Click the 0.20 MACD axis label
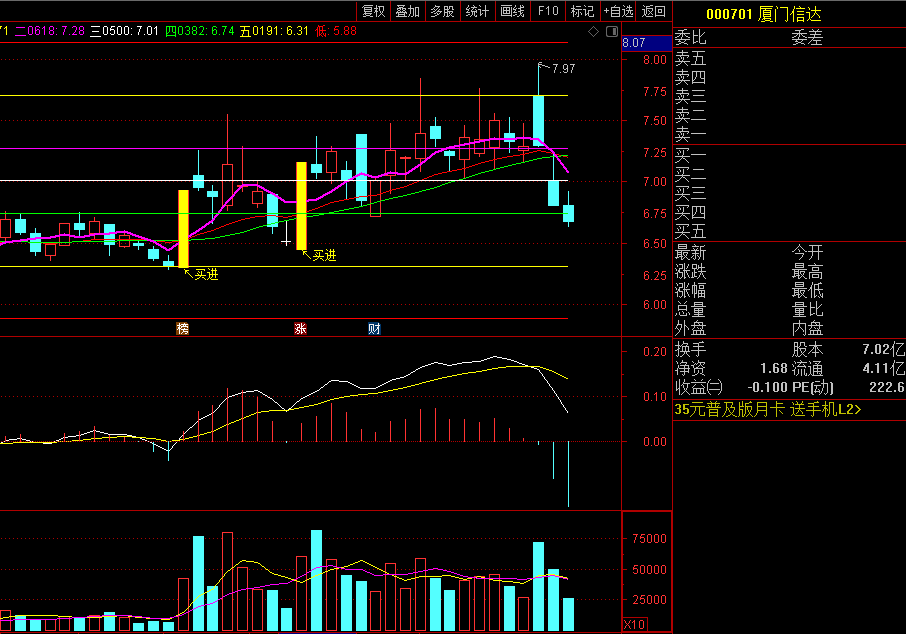The height and width of the screenshot is (634, 906). click(655, 352)
